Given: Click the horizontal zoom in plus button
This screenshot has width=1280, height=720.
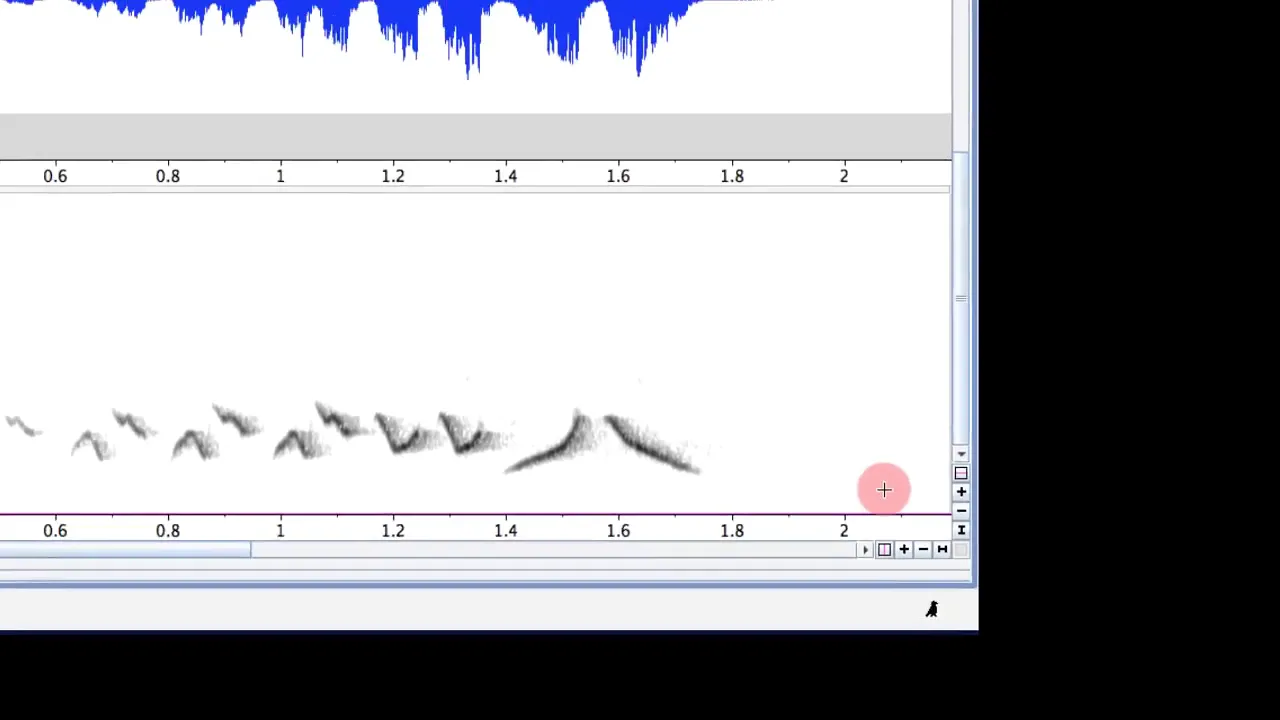Looking at the screenshot, I should pyautogui.click(x=904, y=549).
